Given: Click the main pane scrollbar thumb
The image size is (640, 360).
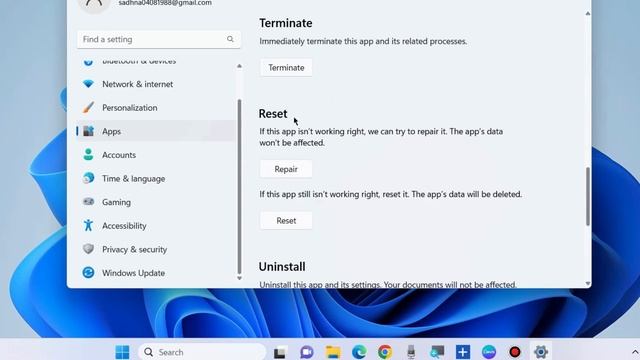Looking at the screenshot, I should pos(588,196).
